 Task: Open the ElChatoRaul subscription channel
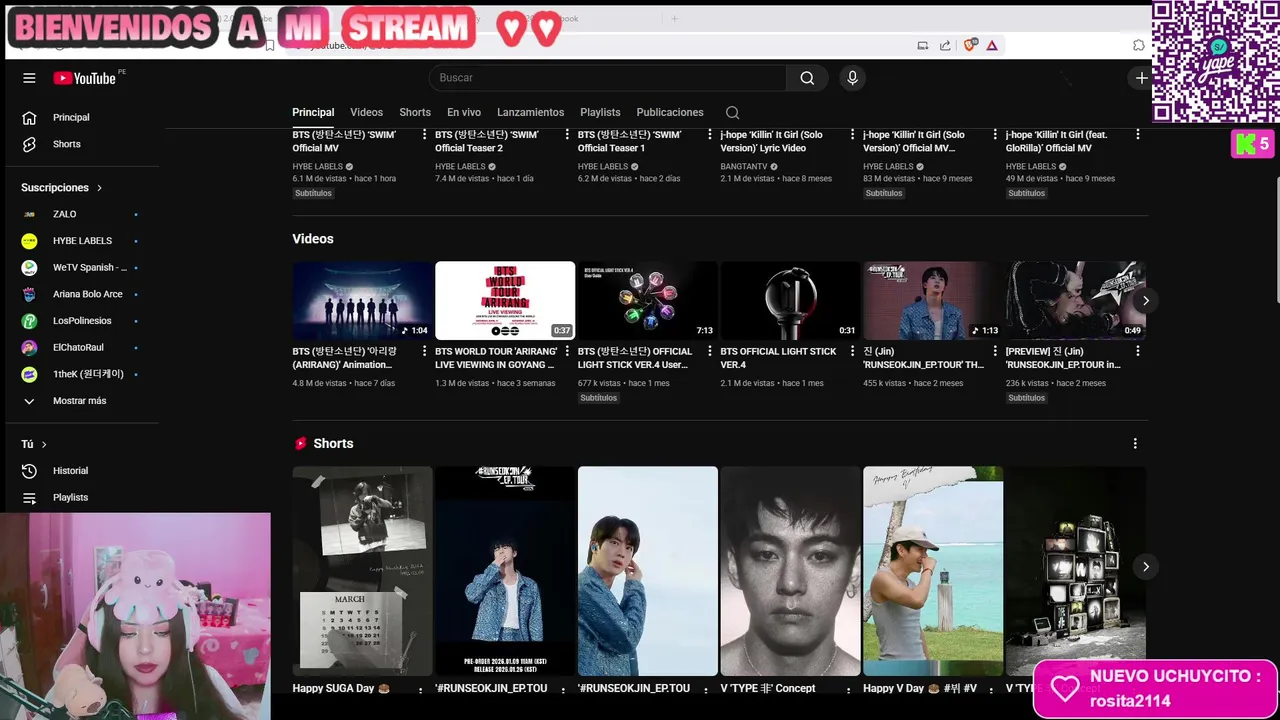(80, 347)
